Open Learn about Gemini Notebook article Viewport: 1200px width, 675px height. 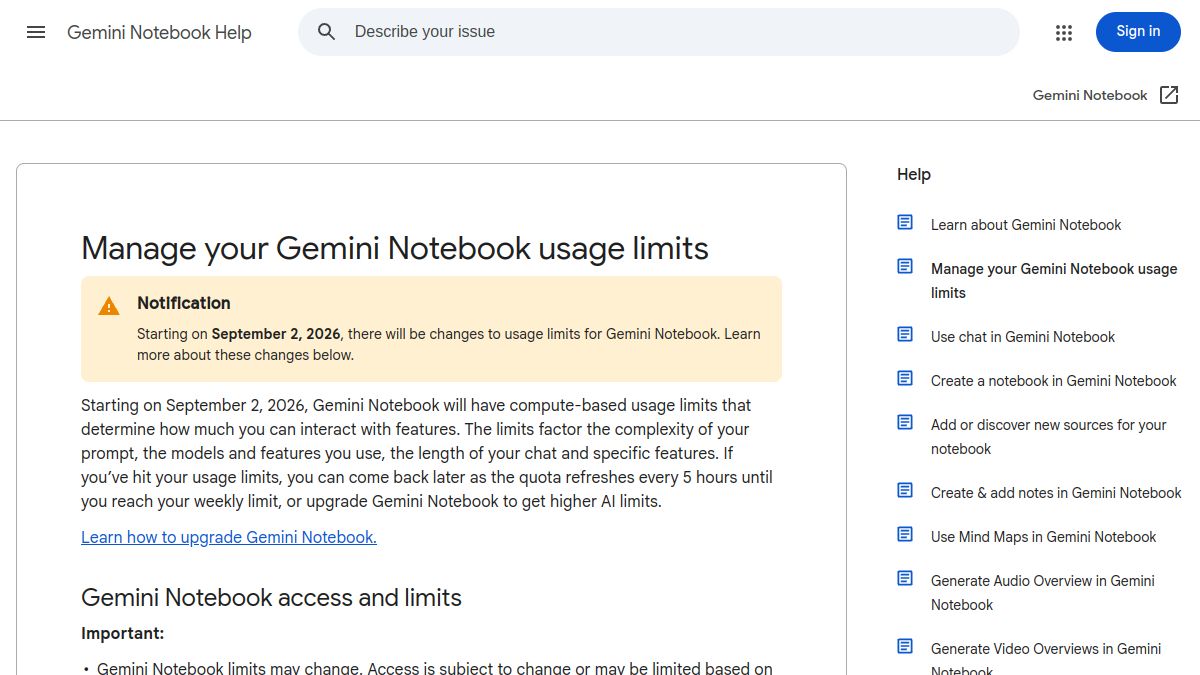[x=1026, y=225]
